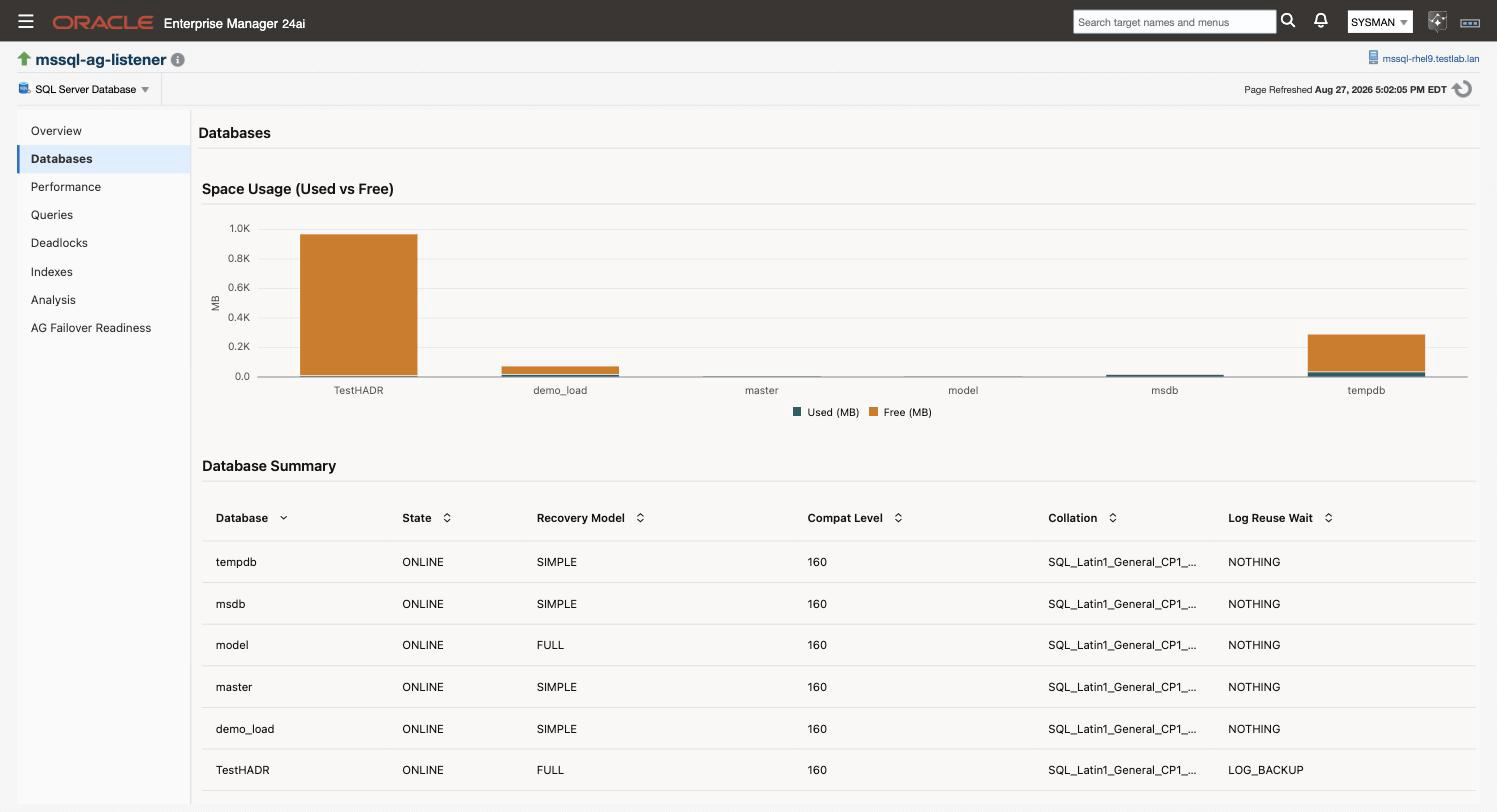The height and width of the screenshot is (812, 1497).
Task: Open the Analysis section
Action: (x=103, y=300)
